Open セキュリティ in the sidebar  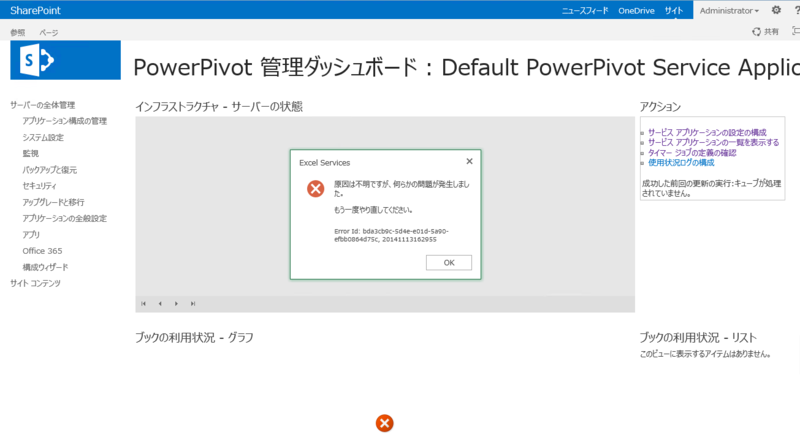(x=39, y=186)
